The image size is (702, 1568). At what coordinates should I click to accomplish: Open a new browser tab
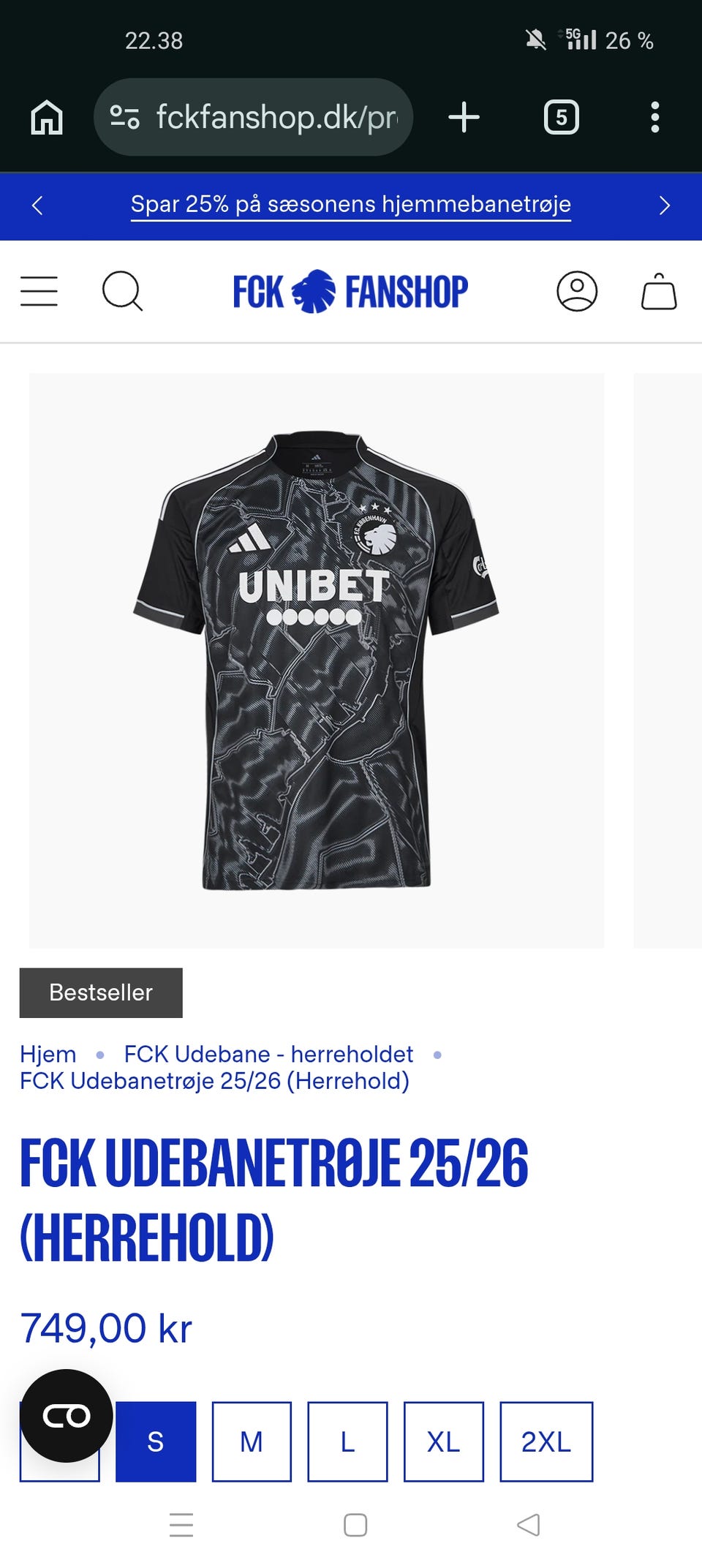tap(464, 117)
